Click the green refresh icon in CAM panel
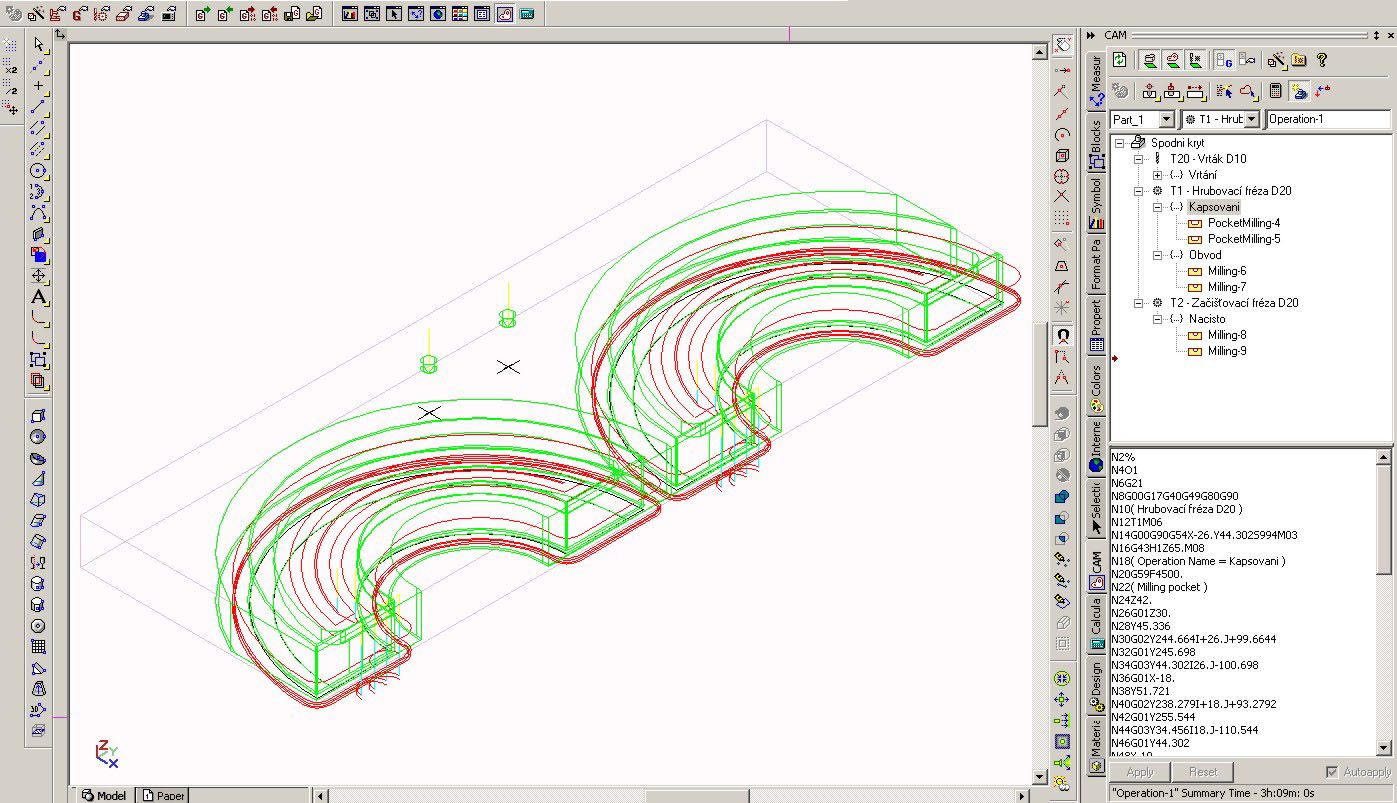 coord(1120,60)
